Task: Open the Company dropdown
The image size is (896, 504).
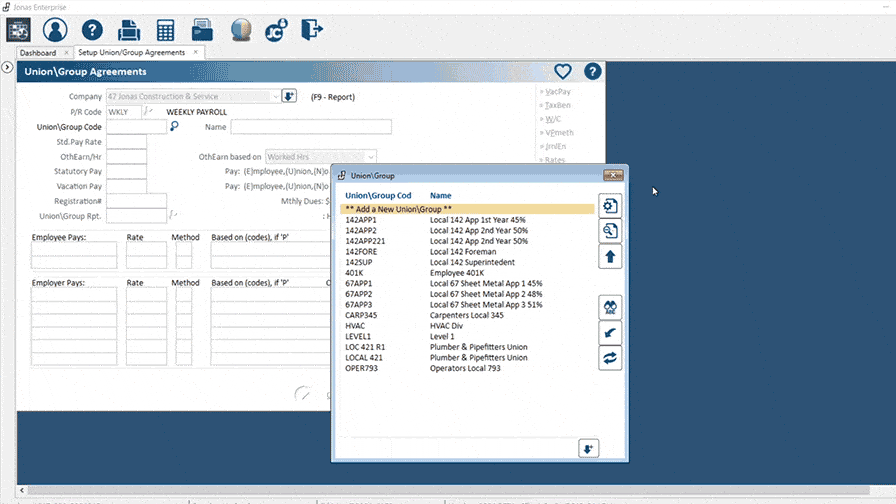Action: [275, 97]
